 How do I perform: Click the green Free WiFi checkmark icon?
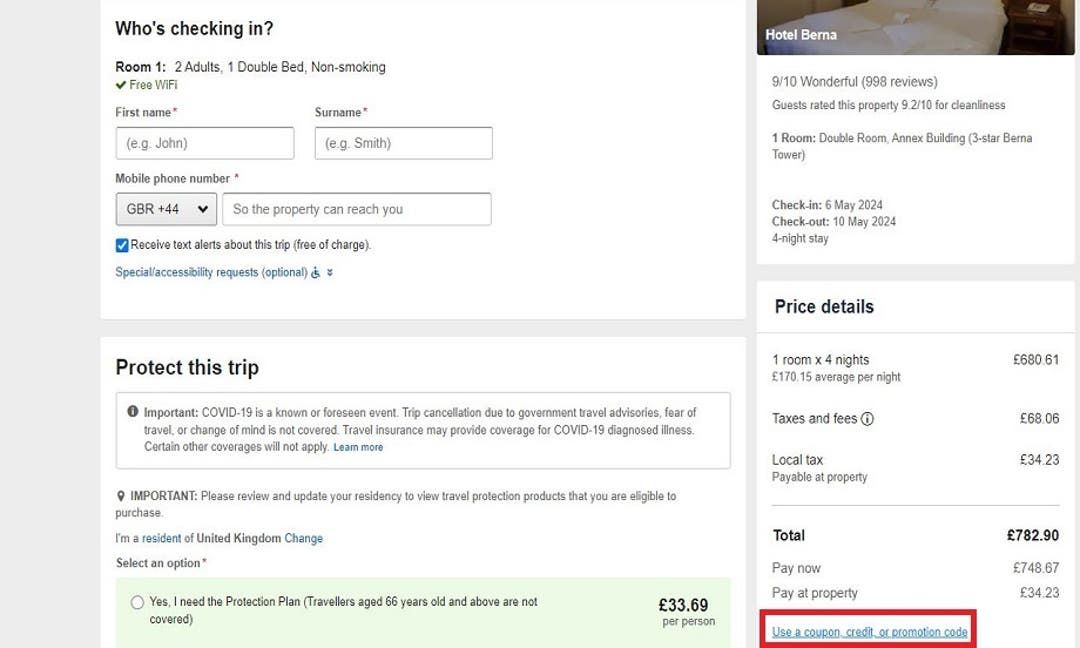(x=121, y=86)
